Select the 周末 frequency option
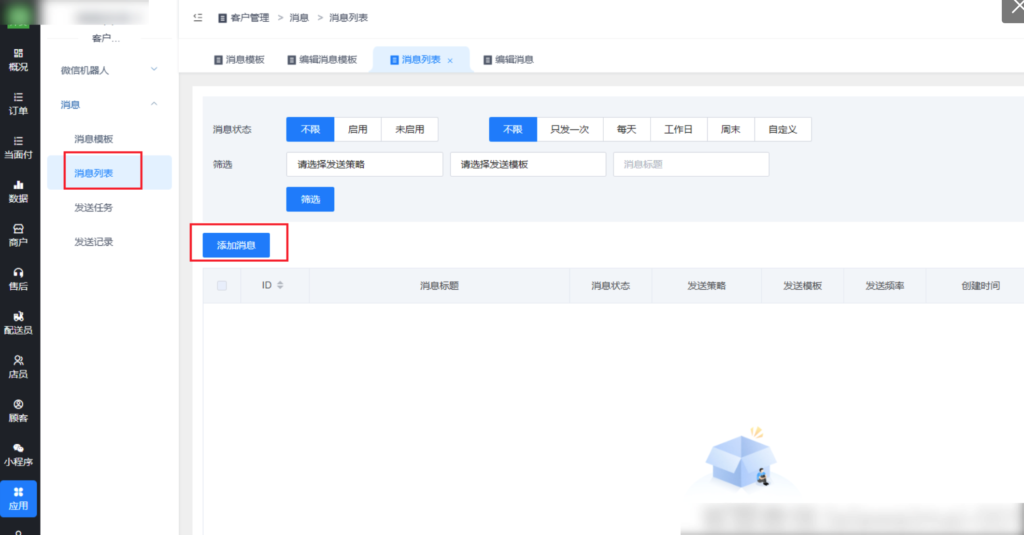This screenshot has width=1024, height=535. pos(730,129)
